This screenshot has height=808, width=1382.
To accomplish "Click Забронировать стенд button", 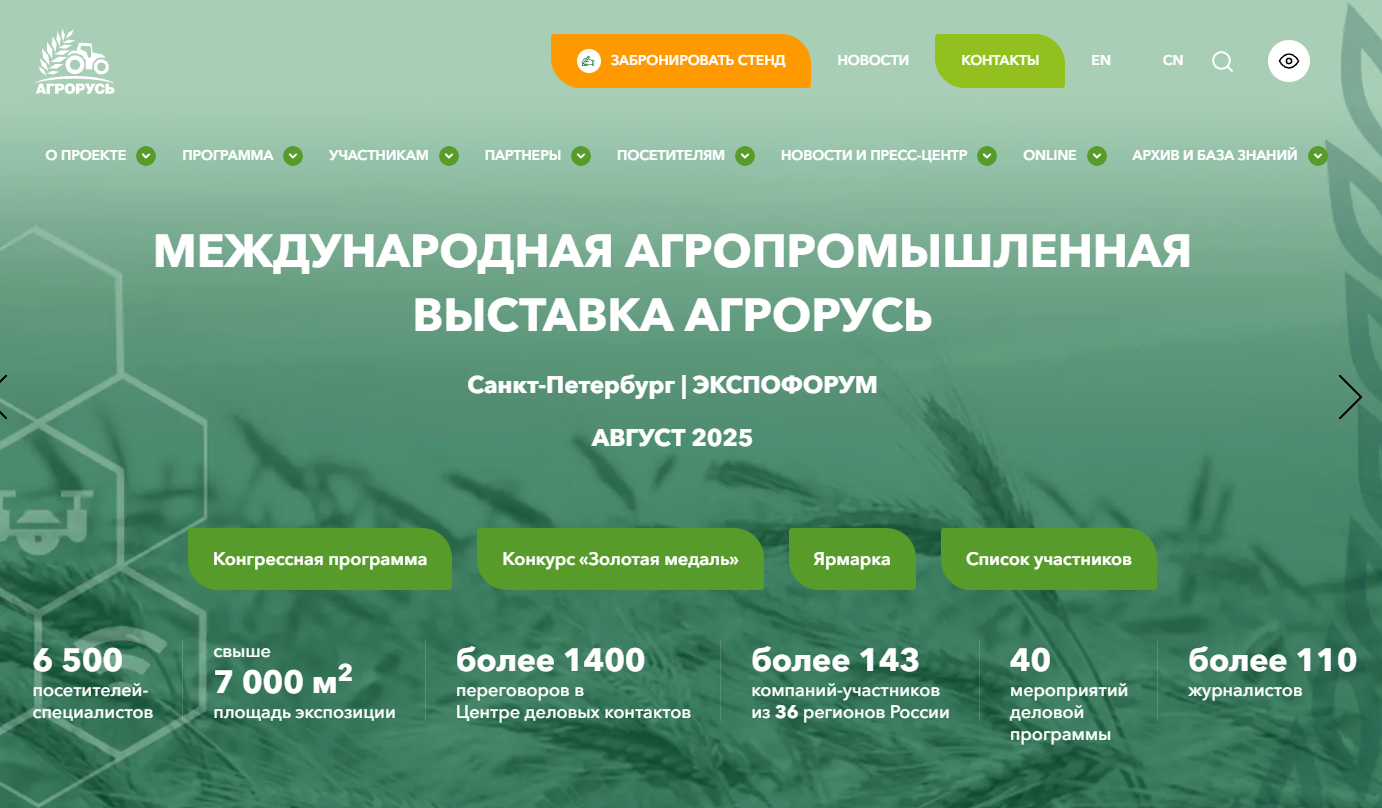I will (681, 61).
